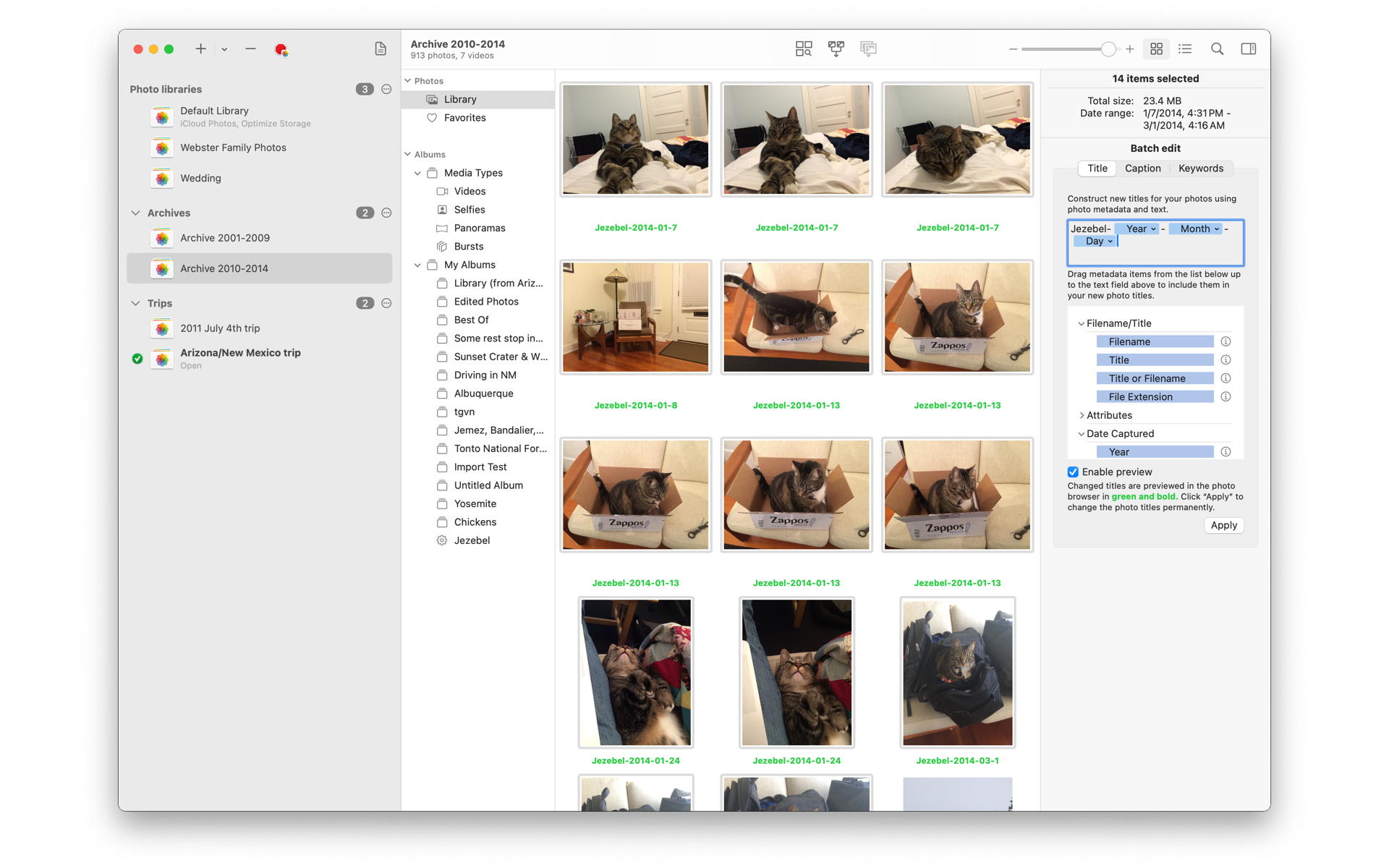Click Apply to change photo titles
The width and height of the screenshot is (1389, 868).
pos(1223,525)
